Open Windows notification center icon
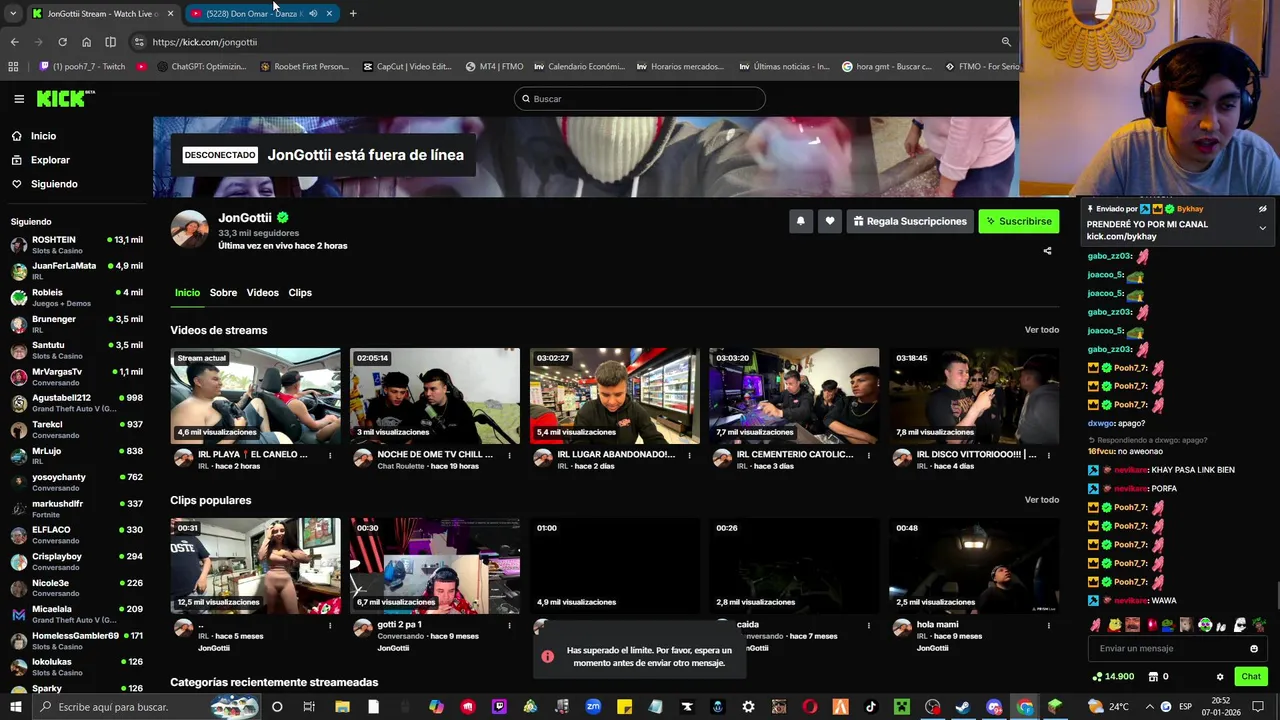 tap(1258, 707)
